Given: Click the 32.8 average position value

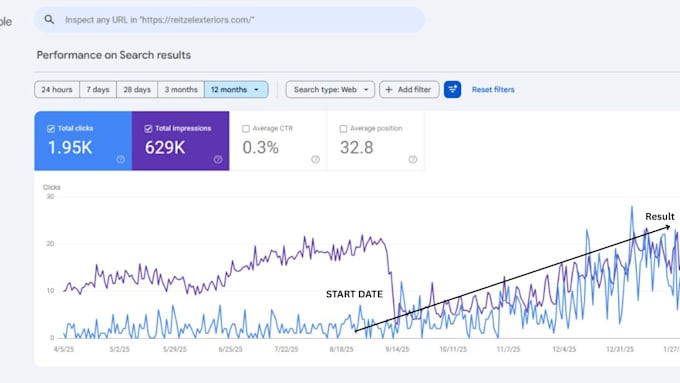Looking at the screenshot, I should (356, 148).
